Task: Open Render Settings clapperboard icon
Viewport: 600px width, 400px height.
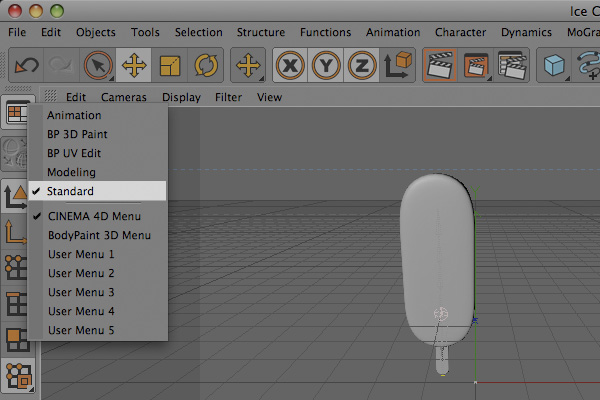Action: click(x=512, y=65)
